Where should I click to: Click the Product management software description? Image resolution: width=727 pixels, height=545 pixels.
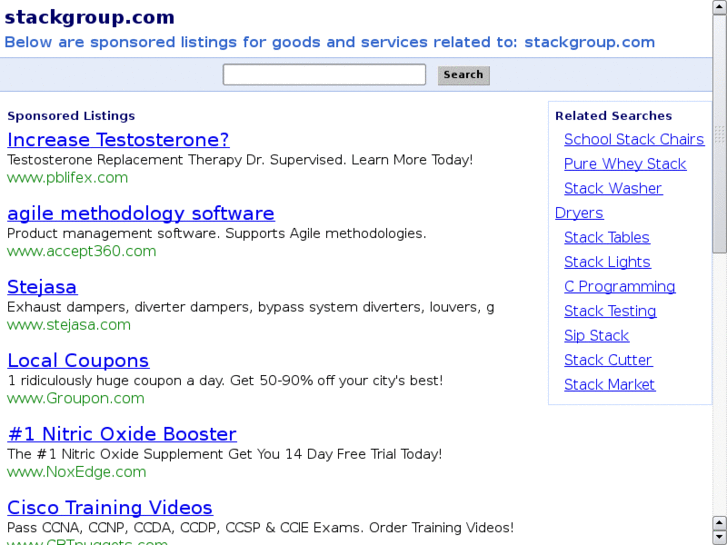217,233
